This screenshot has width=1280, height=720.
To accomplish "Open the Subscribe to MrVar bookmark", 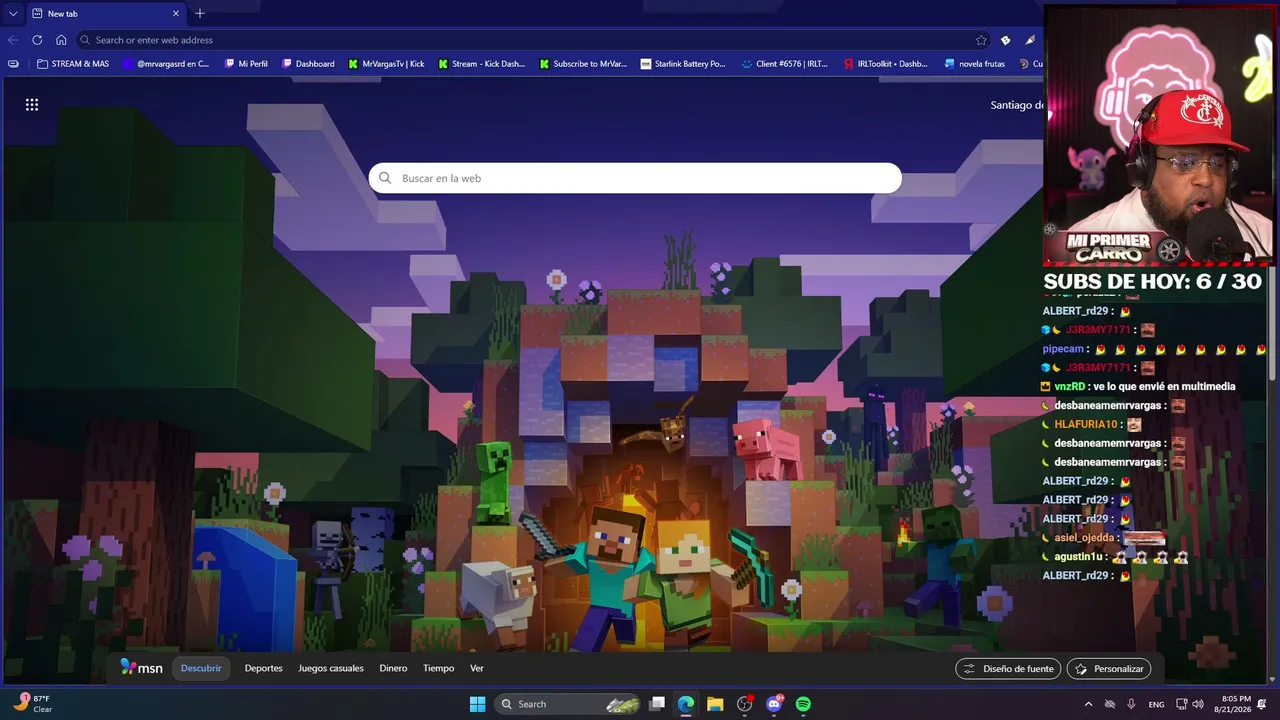I will click(583, 64).
